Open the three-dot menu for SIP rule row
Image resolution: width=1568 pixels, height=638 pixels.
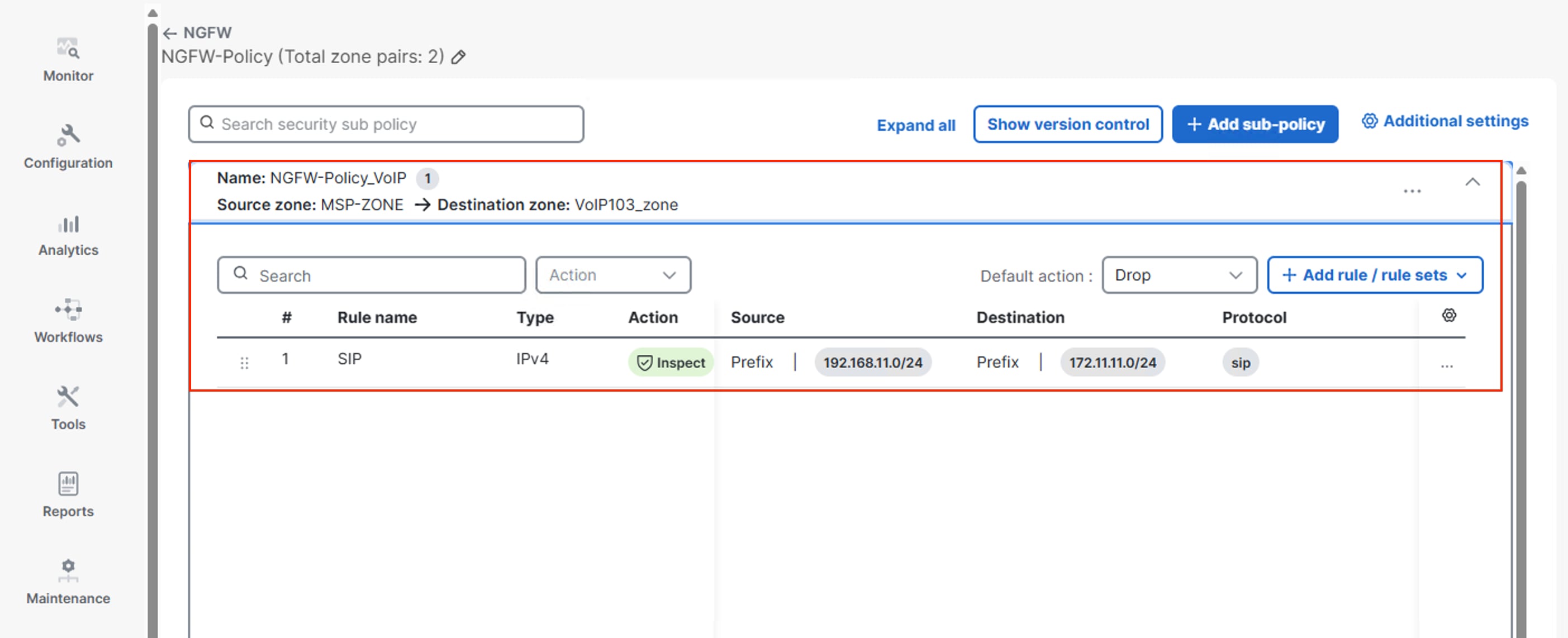1447,366
